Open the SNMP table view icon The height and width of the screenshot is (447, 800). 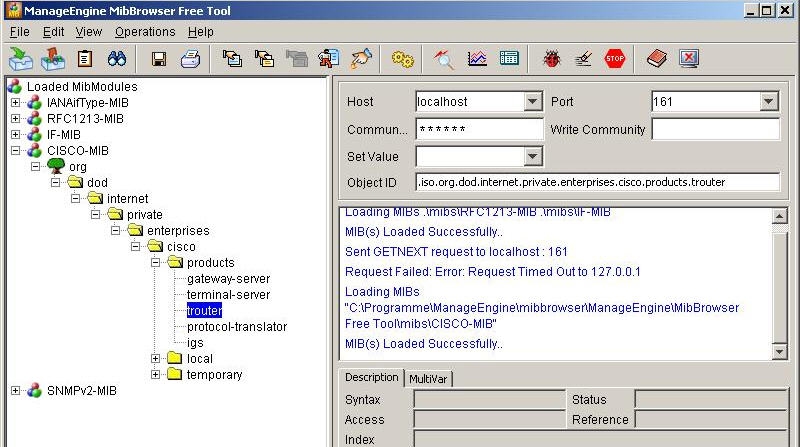[509, 59]
